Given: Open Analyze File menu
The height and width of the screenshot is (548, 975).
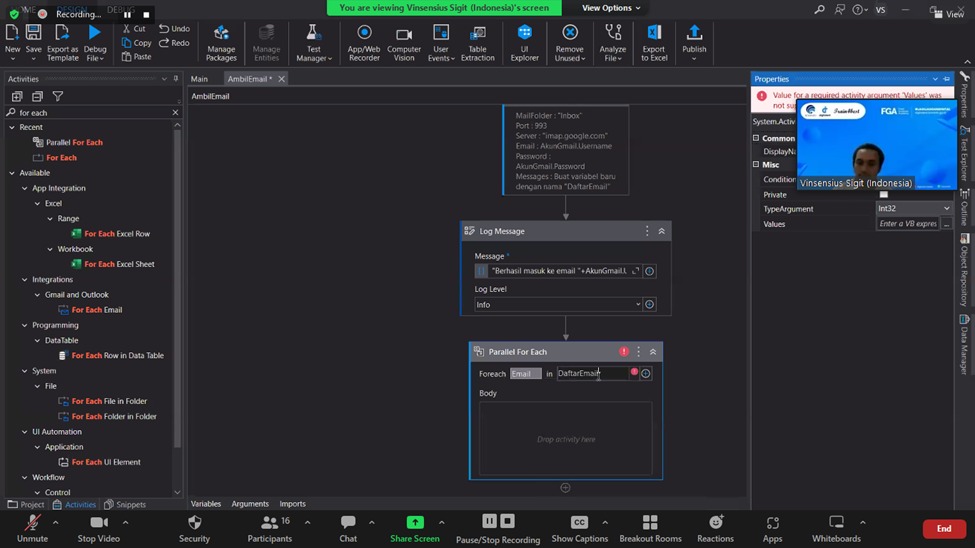Looking at the screenshot, I should point(612,42).
